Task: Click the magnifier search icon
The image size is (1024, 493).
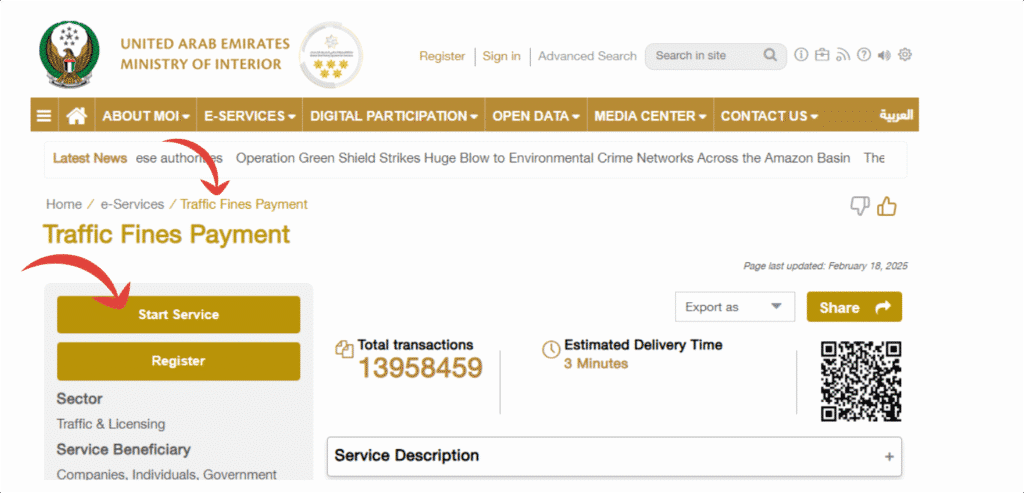Action: pos(771,56)
